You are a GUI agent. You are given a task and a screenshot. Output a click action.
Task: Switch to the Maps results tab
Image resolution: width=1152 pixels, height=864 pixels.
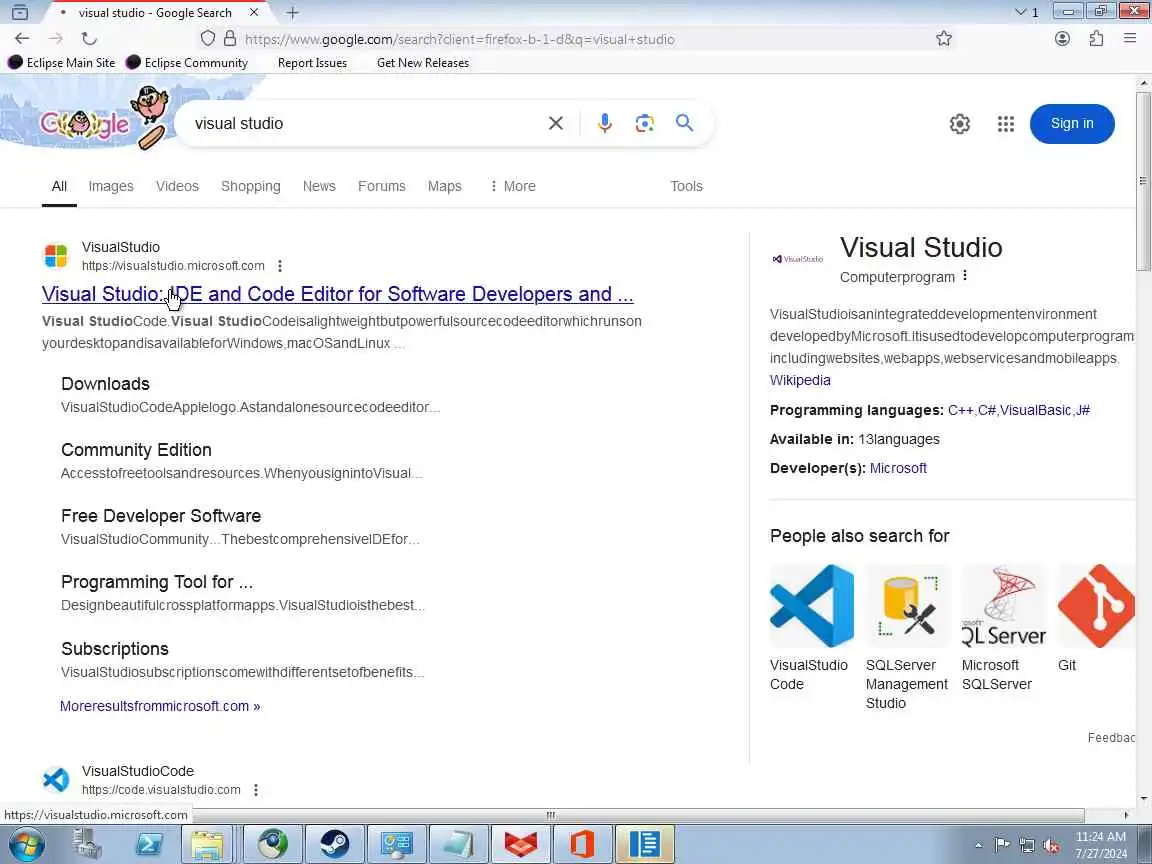click(x=444, y=186)
